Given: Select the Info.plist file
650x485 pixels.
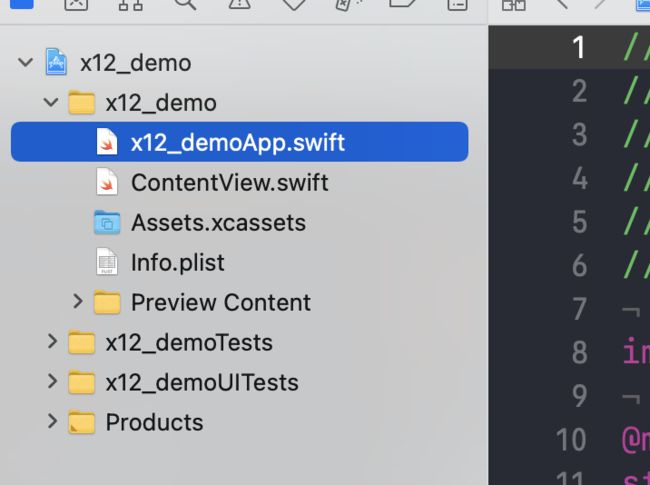Looking at the screenshot, I should click(x=240, y=262).
